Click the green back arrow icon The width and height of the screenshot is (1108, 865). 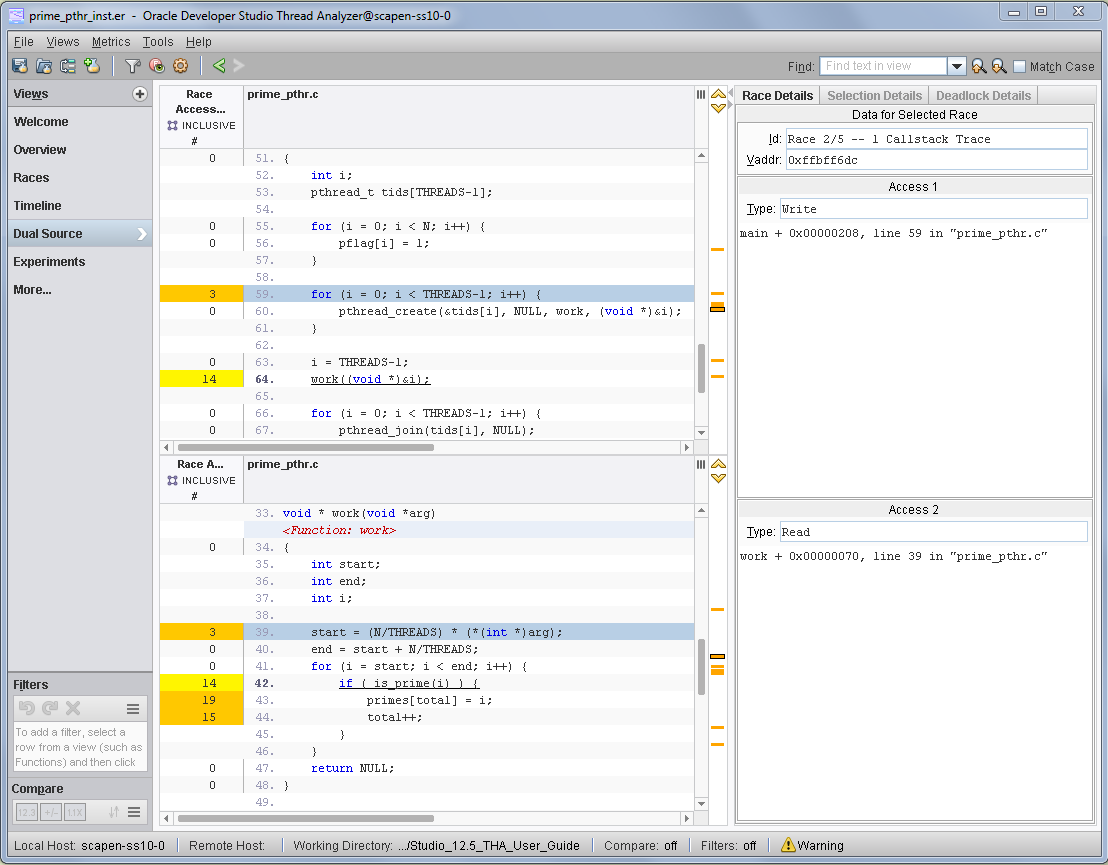point(218,66)
